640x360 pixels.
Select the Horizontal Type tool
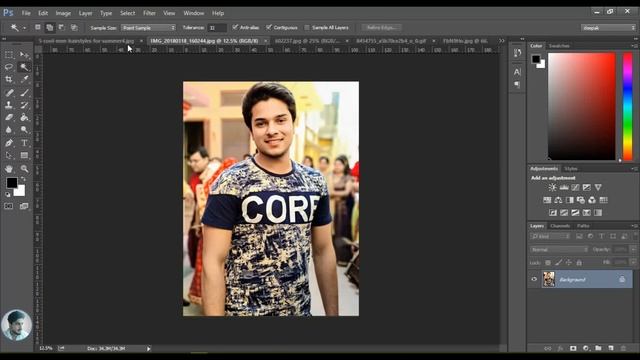[x=24, y=143]
